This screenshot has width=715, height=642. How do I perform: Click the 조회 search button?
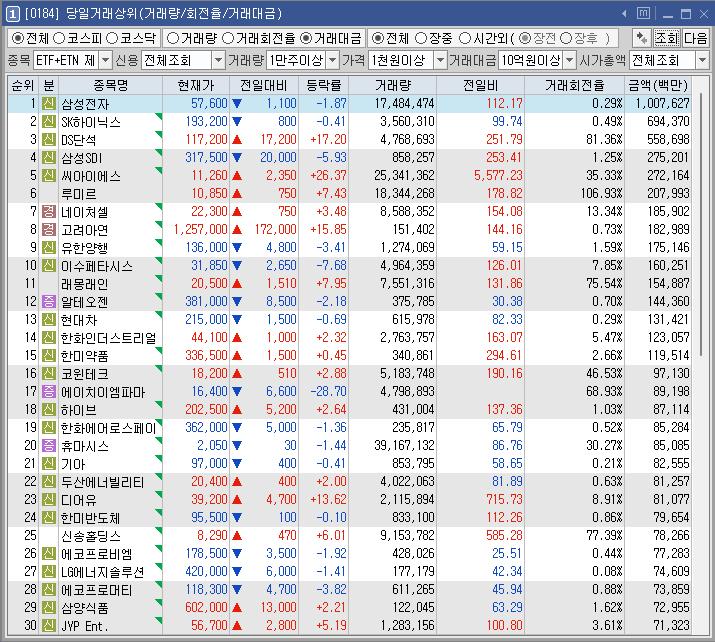[x=667, y=38]
